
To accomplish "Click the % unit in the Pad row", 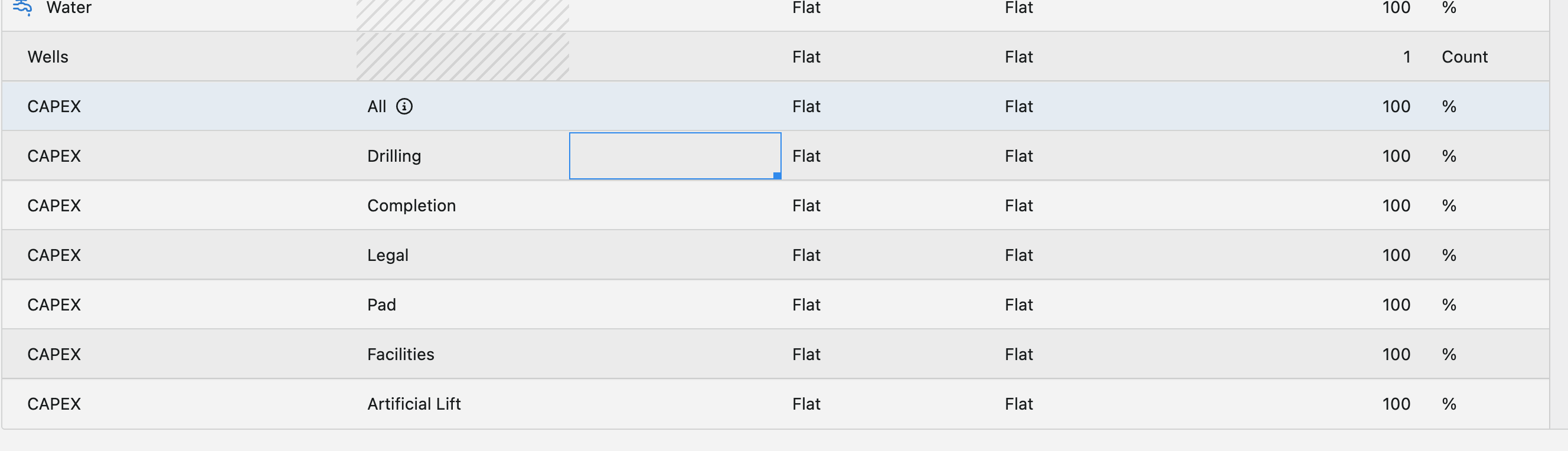I will (x=1449, y=305).
